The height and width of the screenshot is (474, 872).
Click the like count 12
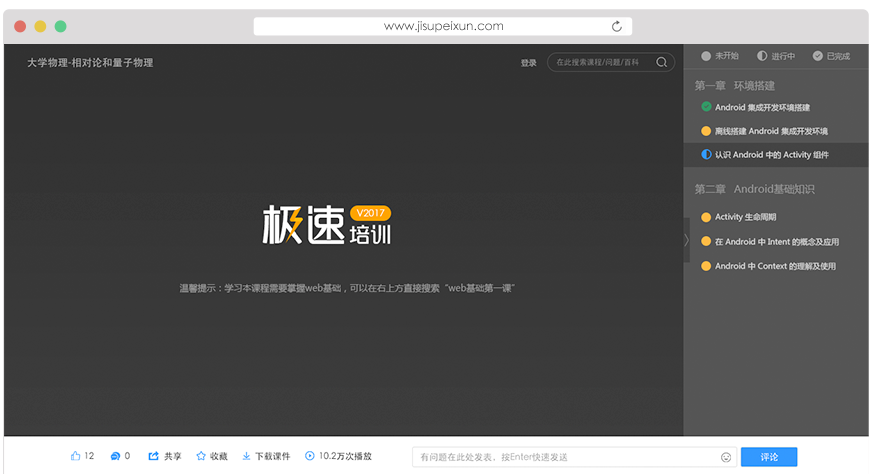(89, 456)
